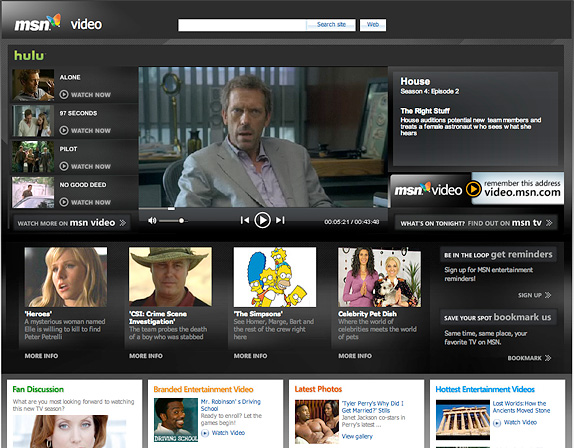Click the SIGN UP link
The image size is (574, 448).
tap(530, 295)
